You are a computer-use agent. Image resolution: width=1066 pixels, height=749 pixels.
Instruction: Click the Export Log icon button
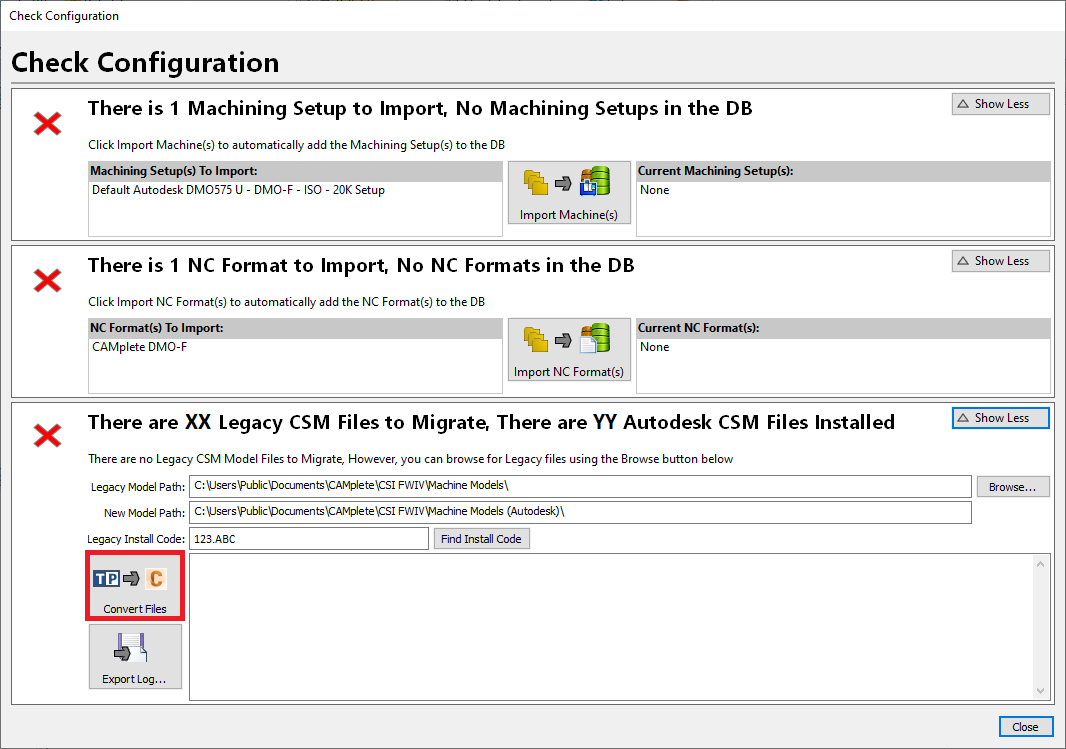click(x=135, y=657)
